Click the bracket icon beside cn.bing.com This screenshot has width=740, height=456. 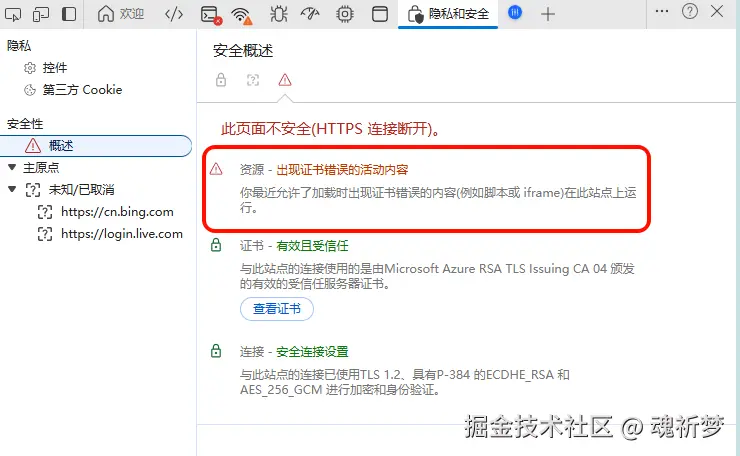45,212
